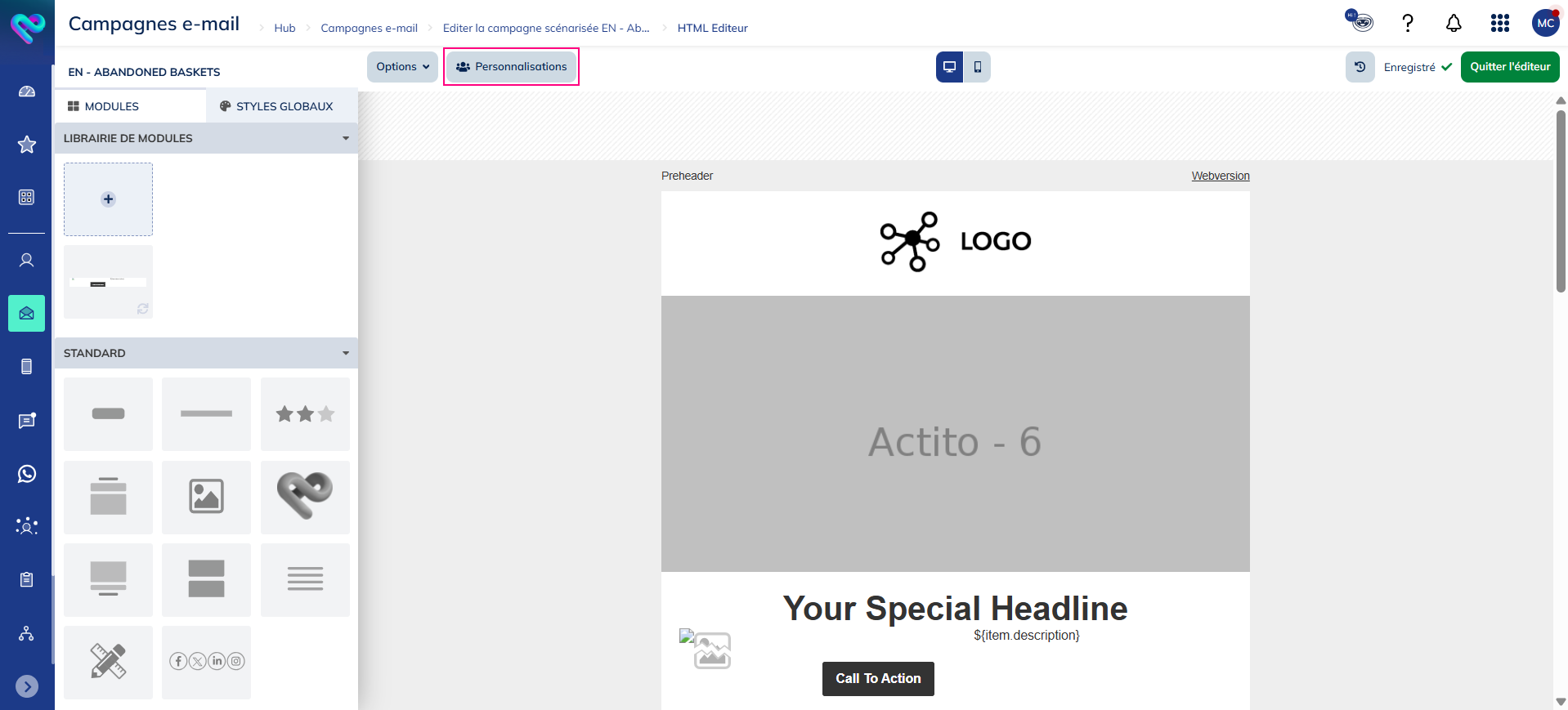
Task: Open the WhatsApp section in sidebar
Action: coord(27,474)
